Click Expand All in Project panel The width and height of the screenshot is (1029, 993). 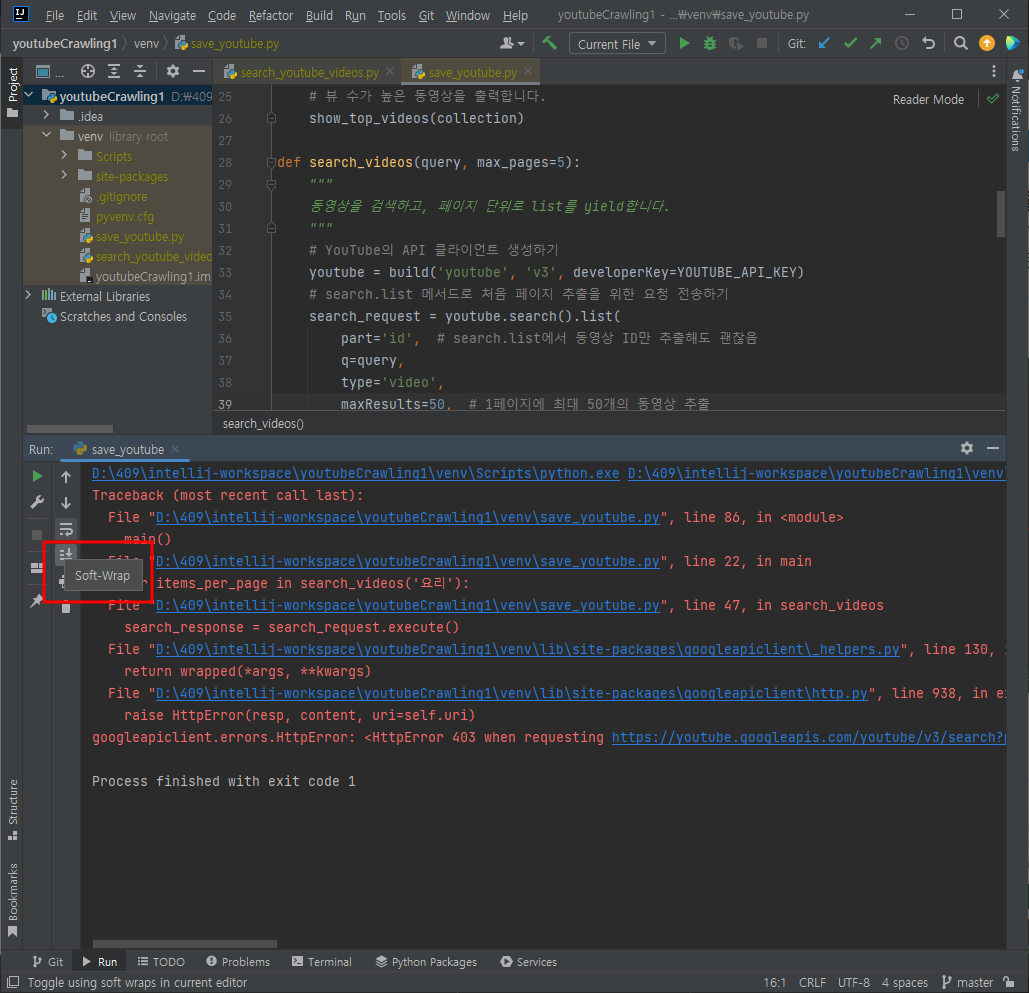click(x=114, y=71)
